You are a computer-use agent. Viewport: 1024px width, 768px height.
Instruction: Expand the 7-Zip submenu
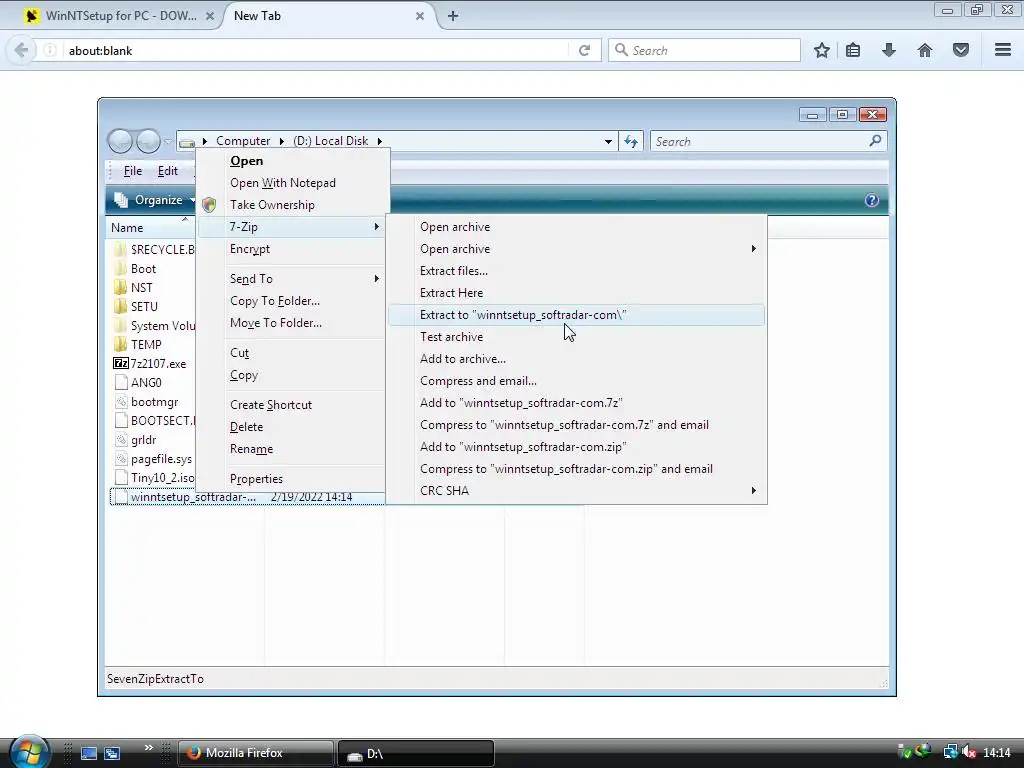(x=292, y=227)
